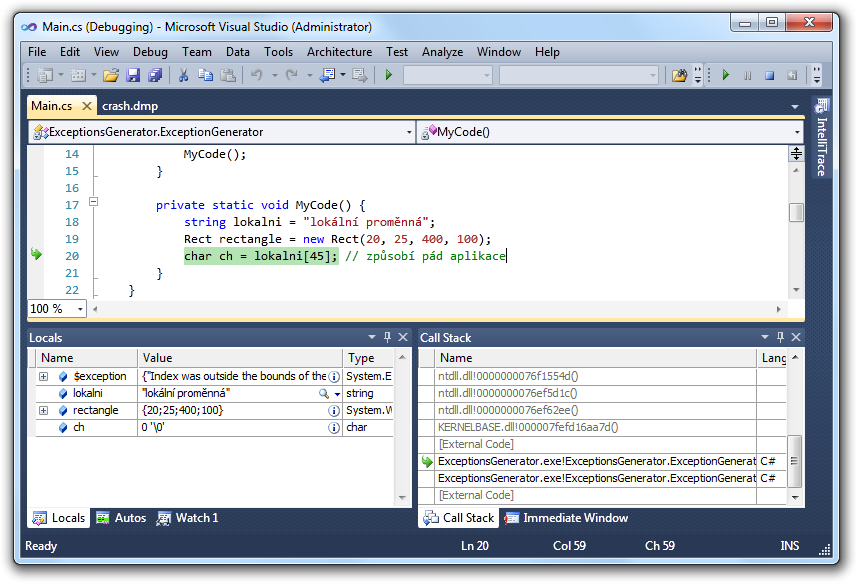Open the Debug menu

tap(150, 52)
